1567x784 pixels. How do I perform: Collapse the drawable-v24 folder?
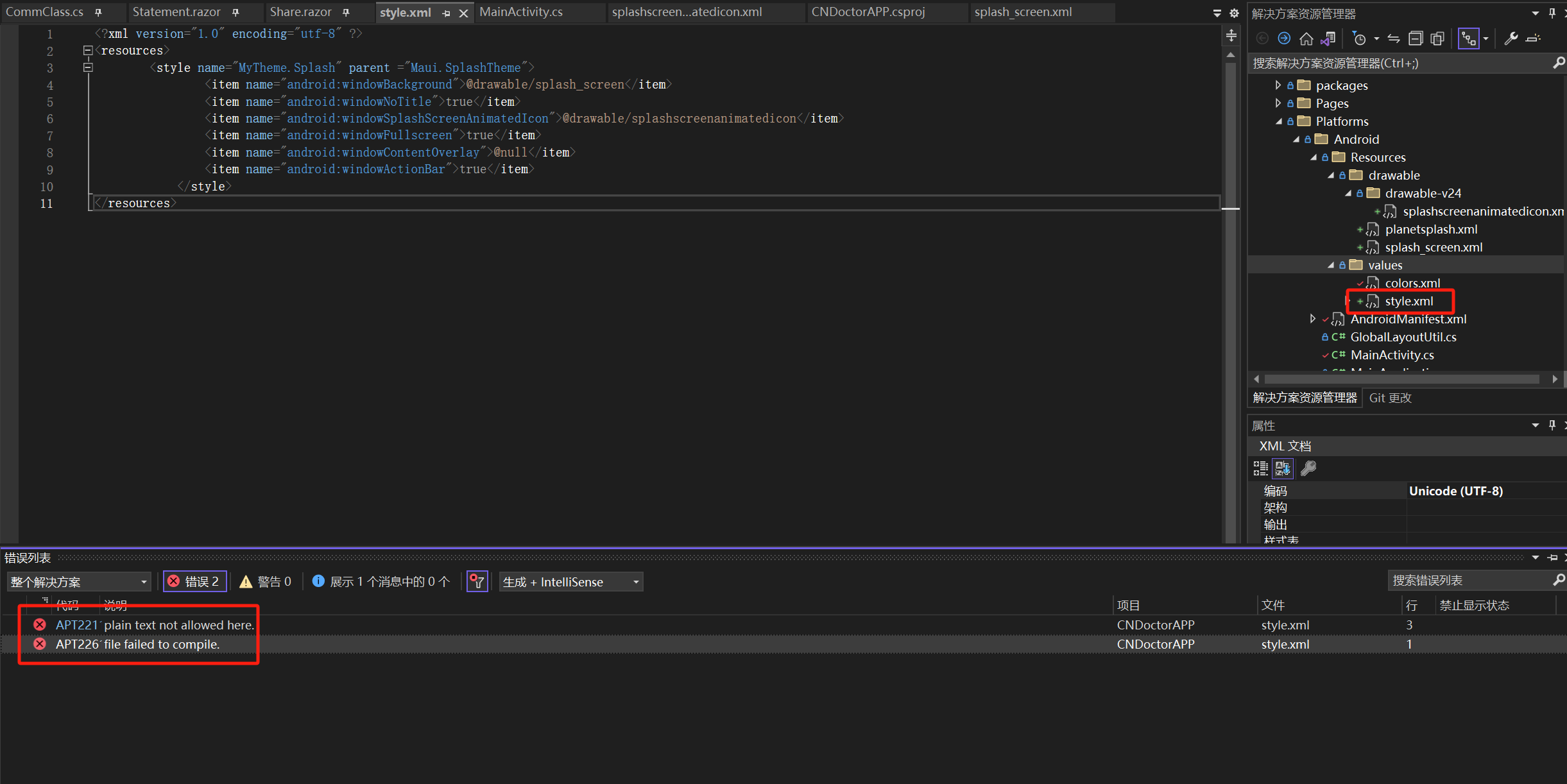pyautogui.click(x=1348, y=193)
